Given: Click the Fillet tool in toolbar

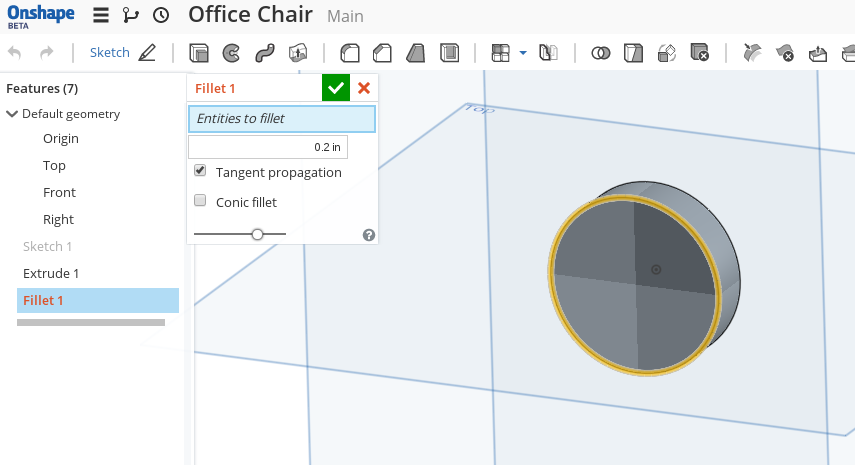Looking at the screenshot, I should tap(350, 52).
